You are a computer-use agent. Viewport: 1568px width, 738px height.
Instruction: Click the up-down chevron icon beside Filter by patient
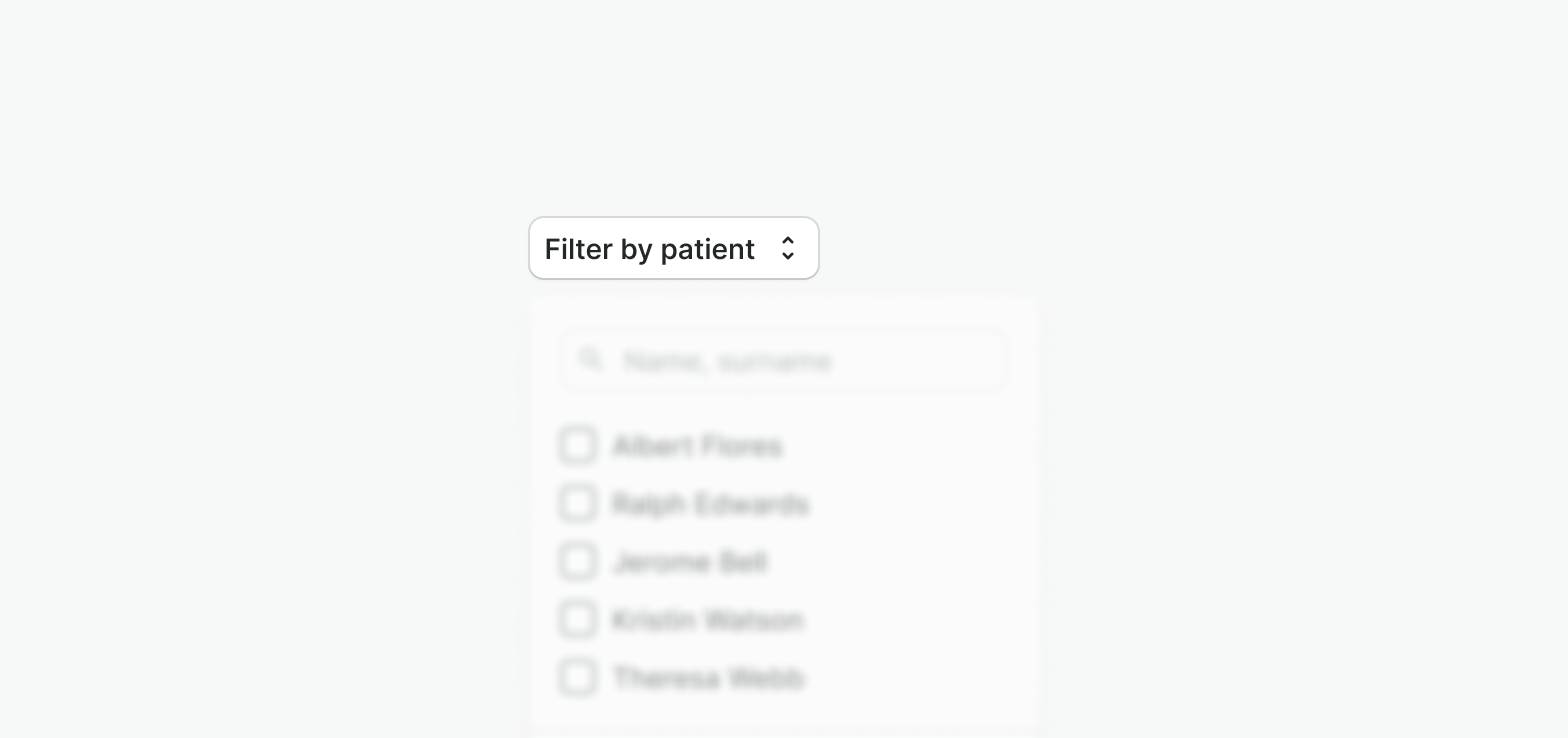[x=788, y=248]
